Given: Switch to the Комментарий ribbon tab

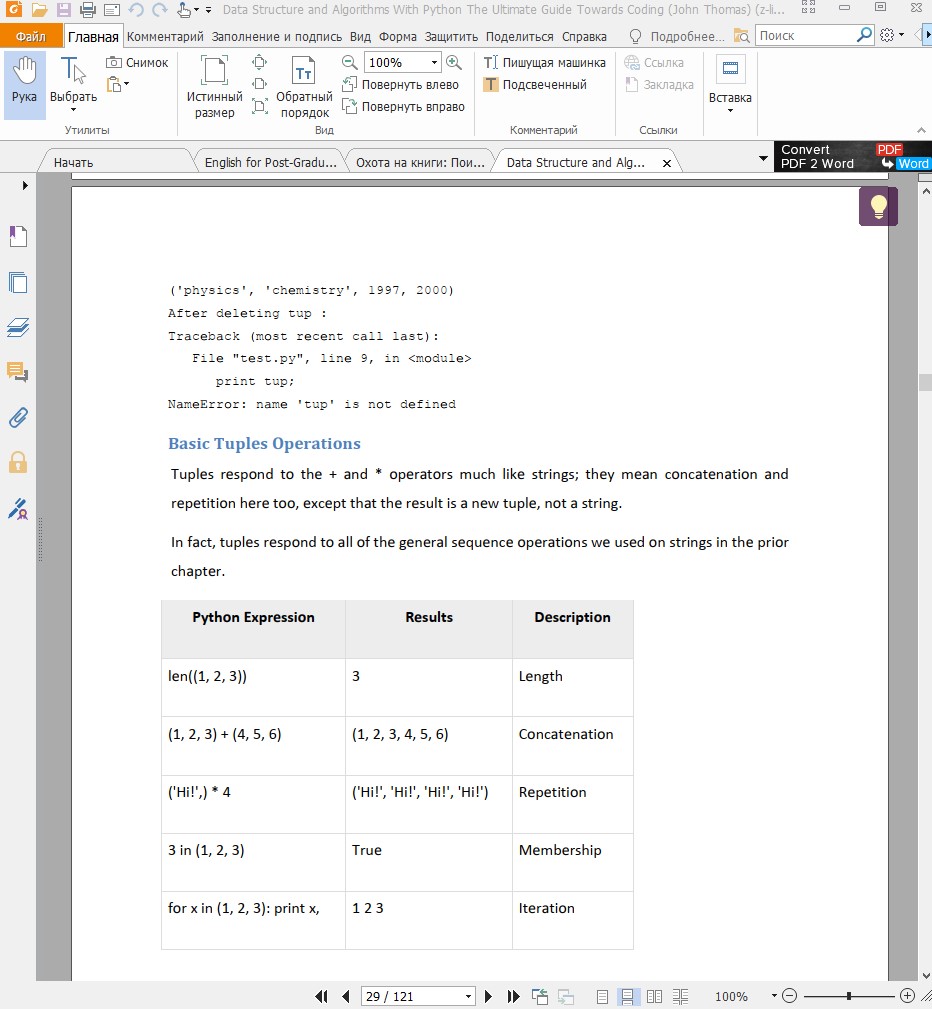Looking at the screenshot, I should click(165, 37).
